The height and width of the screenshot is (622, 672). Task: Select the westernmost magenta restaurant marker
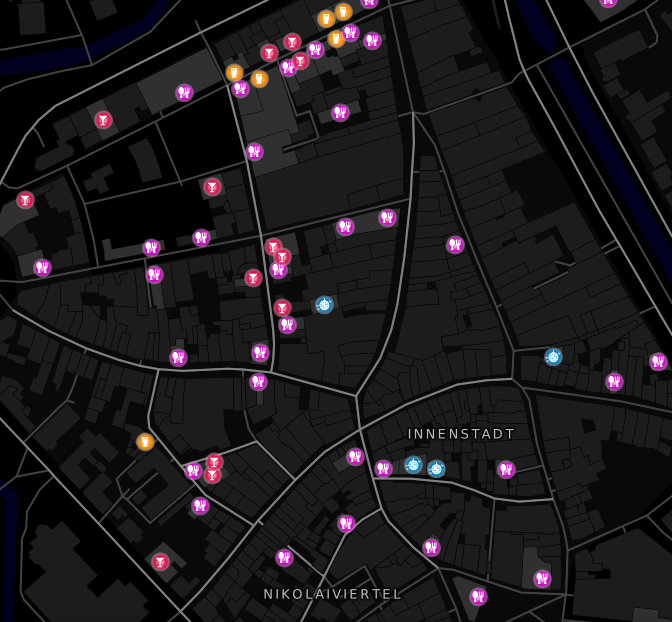pyautogui.click(x=42, y=268)
